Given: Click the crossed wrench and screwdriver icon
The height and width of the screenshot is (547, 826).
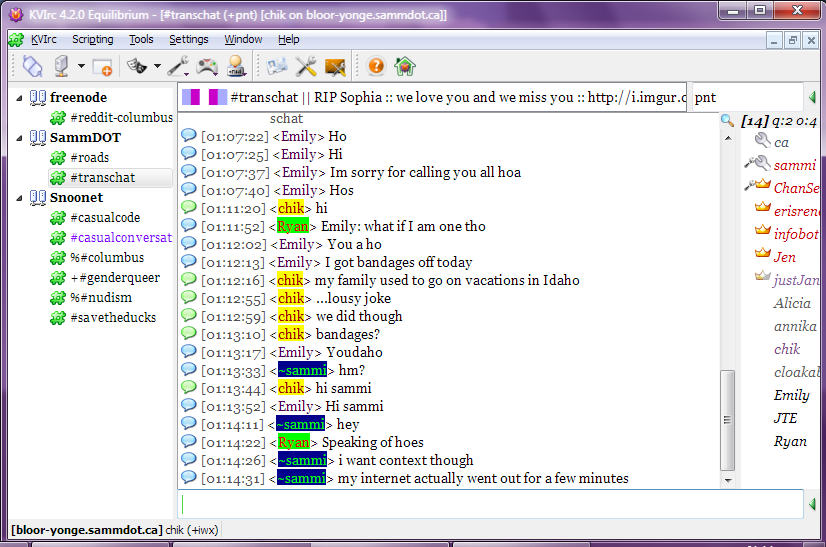Looking at the screenshot, I should 306,66.
